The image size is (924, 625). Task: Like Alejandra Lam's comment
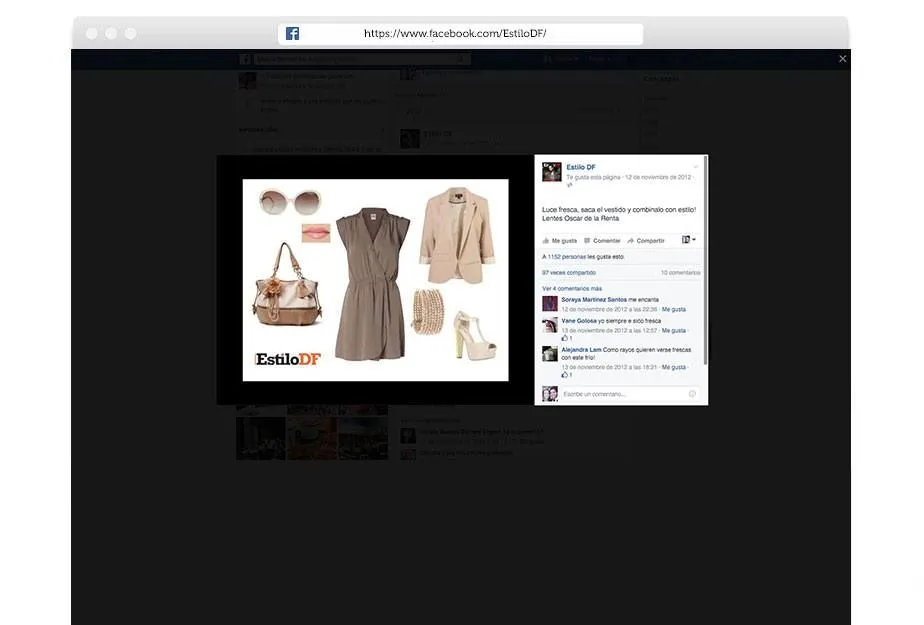click(674, 367)
